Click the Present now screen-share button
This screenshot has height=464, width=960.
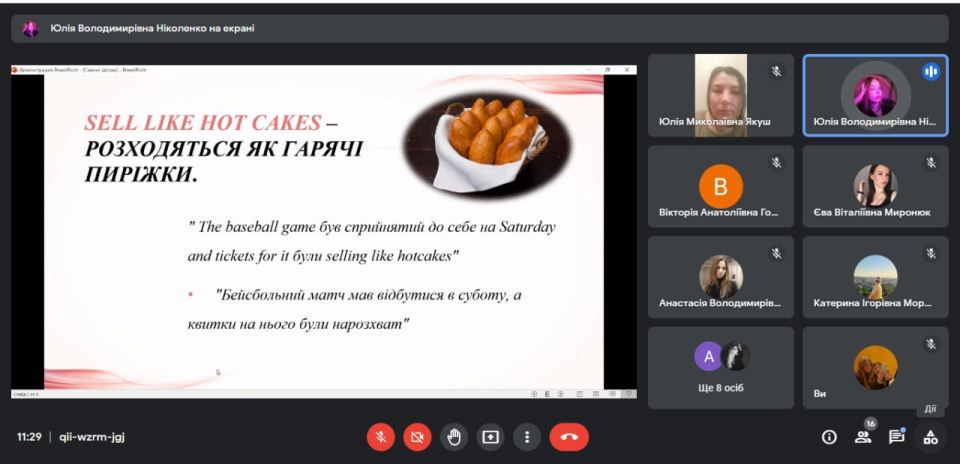tap(490, 437)
